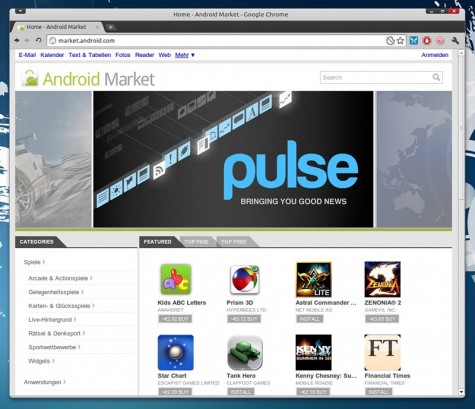The width and height of the screenshot is (475, 409).
Task: Expand the Mehr dropdown menu
Action: [185, 55]
